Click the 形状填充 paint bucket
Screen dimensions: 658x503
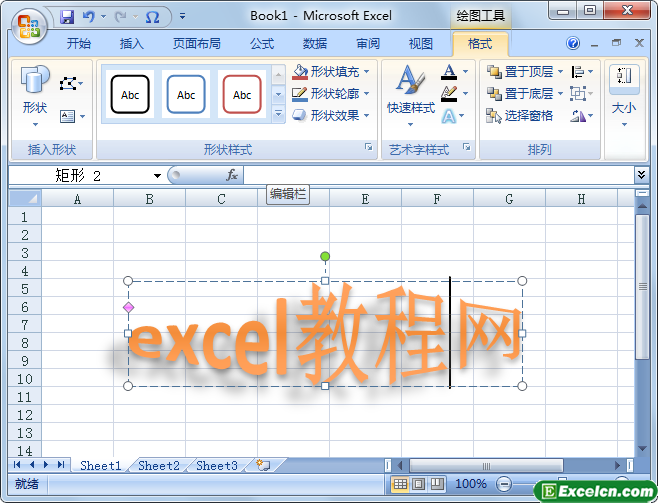point(300,72)
